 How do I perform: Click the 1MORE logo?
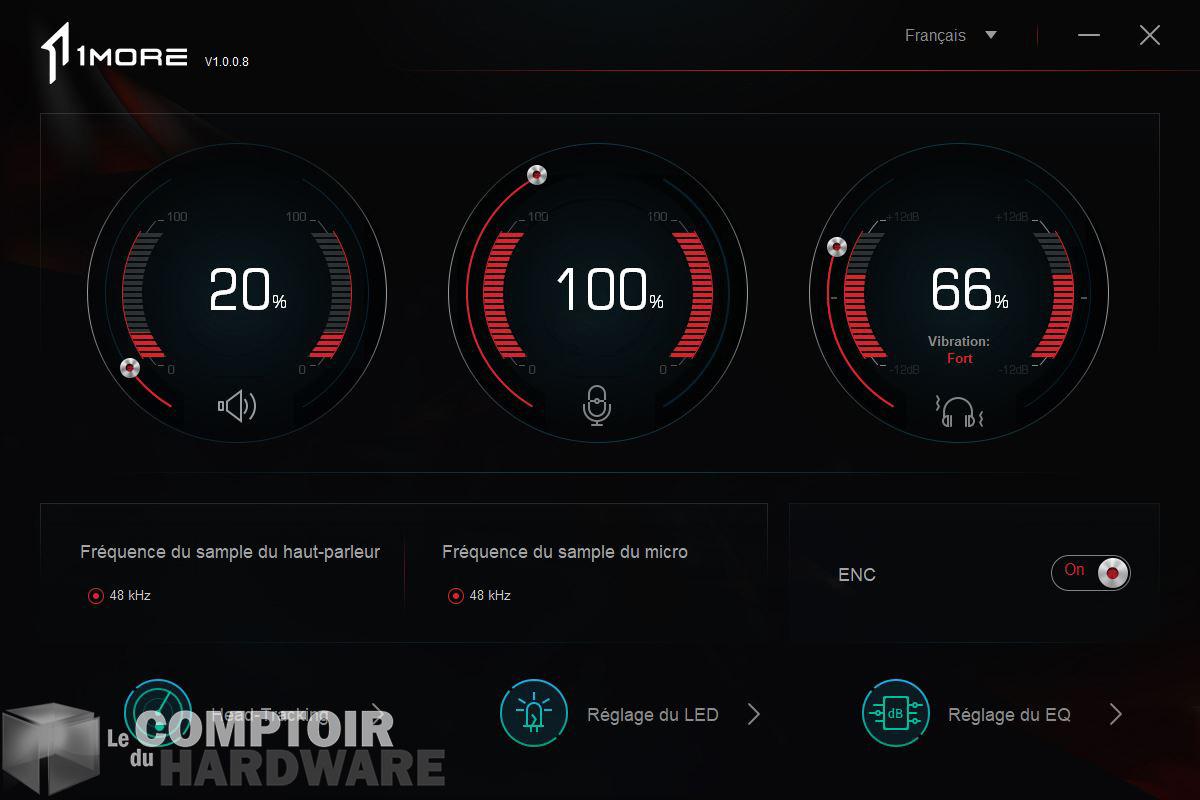(x=113, y=55)
